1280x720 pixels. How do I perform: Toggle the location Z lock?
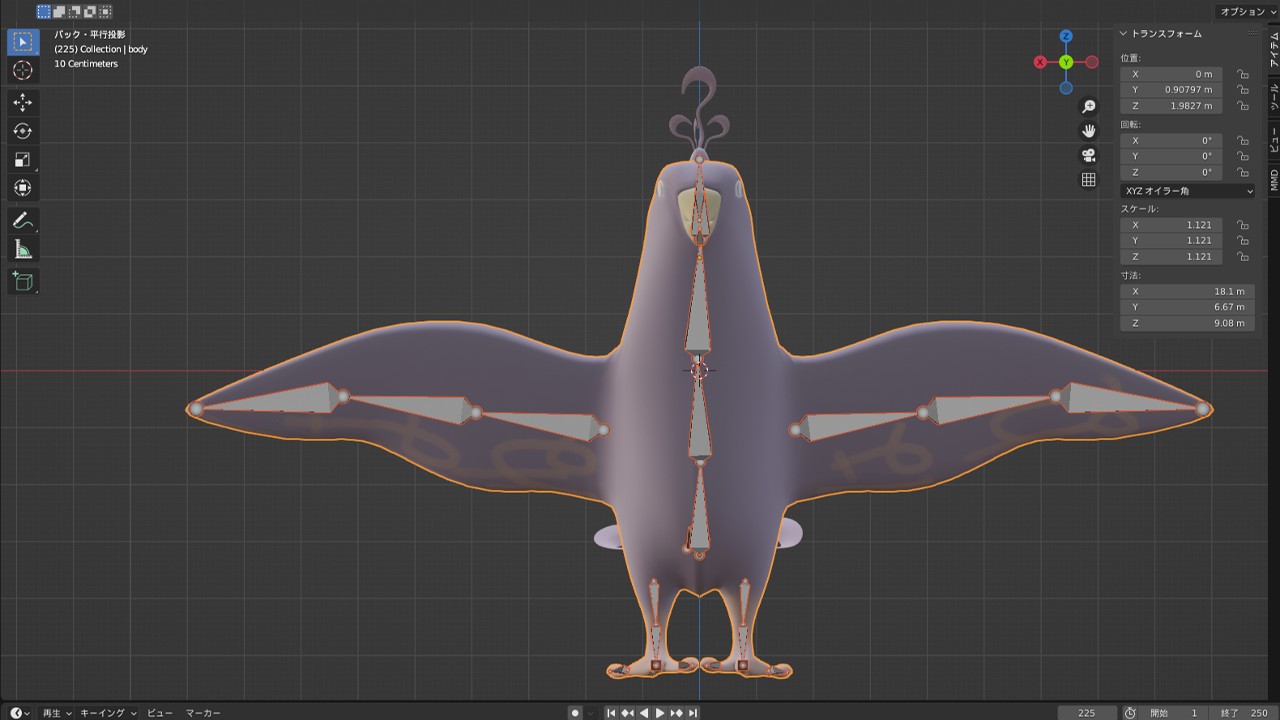[1242, 106]
